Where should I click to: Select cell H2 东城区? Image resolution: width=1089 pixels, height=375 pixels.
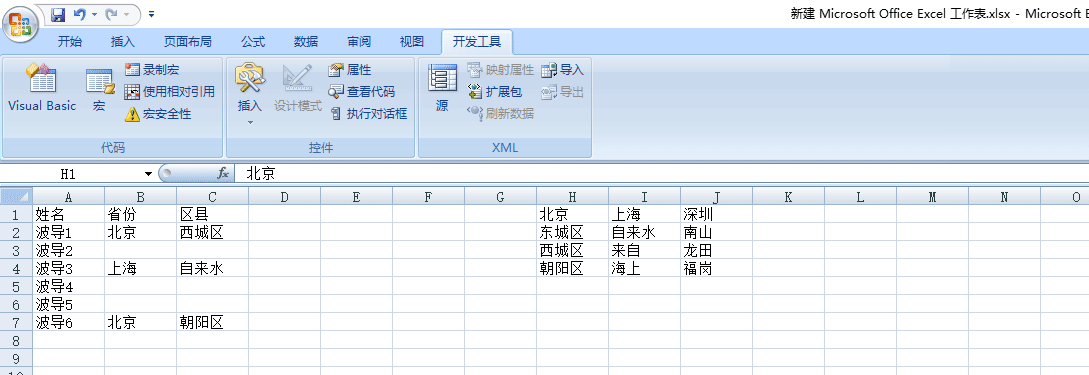572,232
